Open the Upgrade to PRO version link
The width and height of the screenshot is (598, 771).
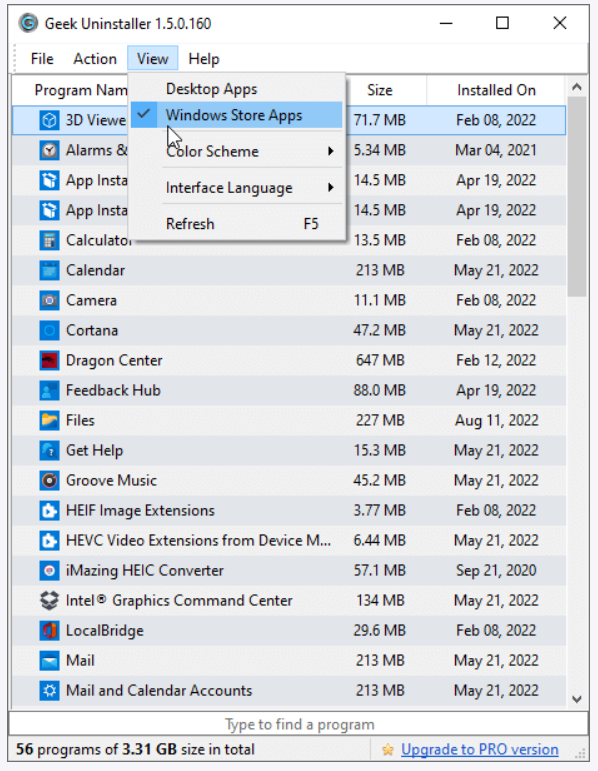point(479,749)
